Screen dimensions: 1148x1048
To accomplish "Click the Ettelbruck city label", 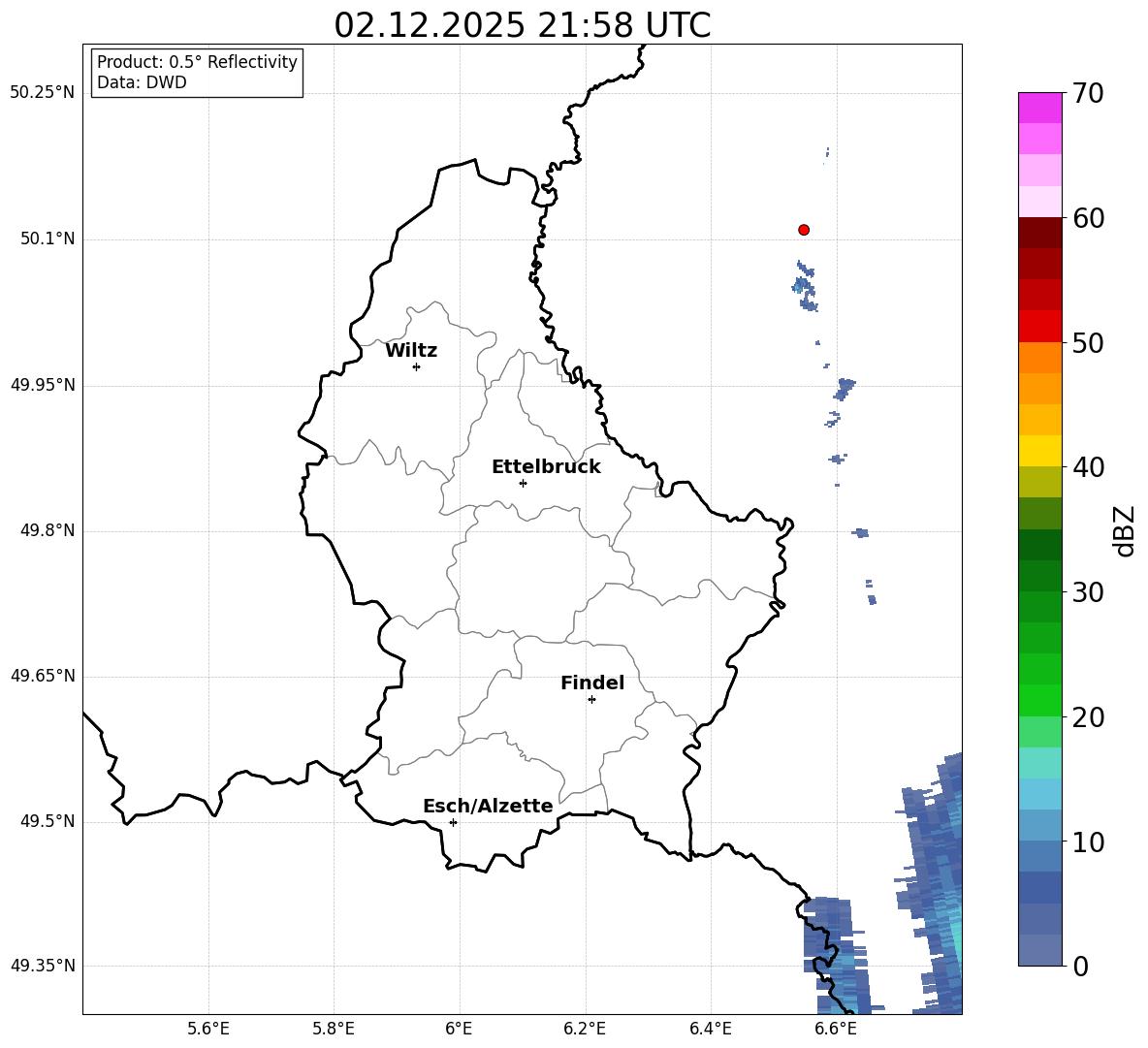I will pos(546,467).
